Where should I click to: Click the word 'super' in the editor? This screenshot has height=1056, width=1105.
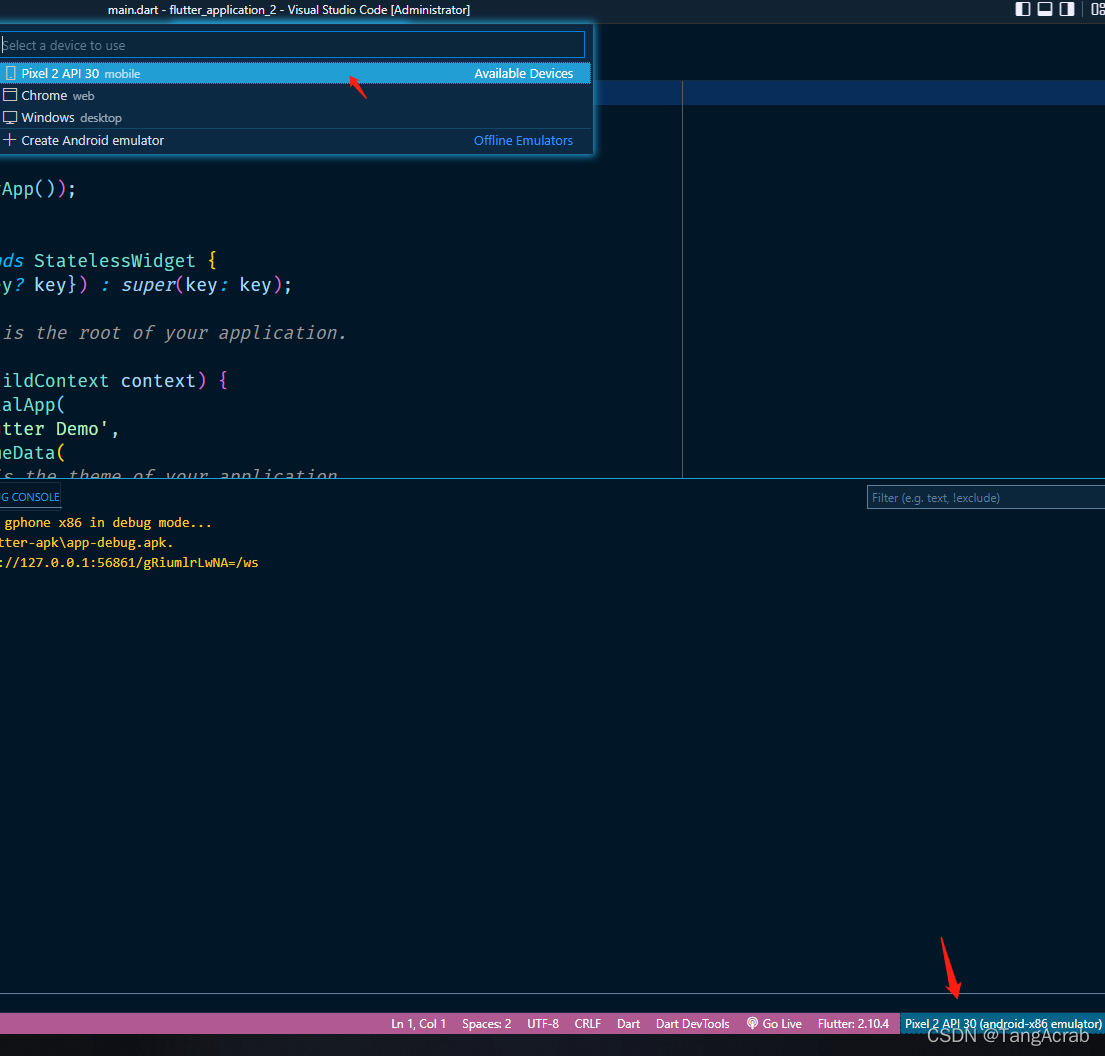(148, 285)
